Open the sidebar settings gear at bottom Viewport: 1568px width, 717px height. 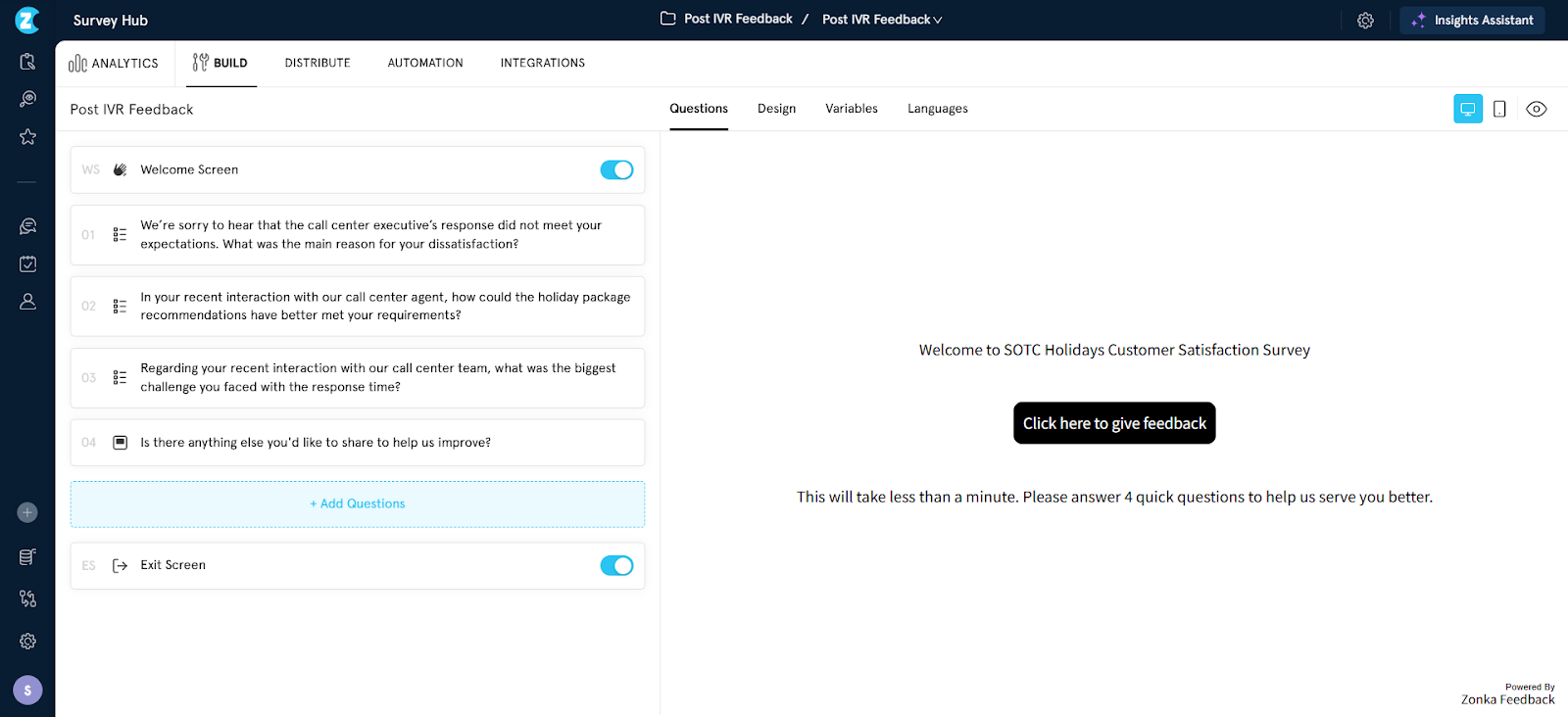pos(27,641)
